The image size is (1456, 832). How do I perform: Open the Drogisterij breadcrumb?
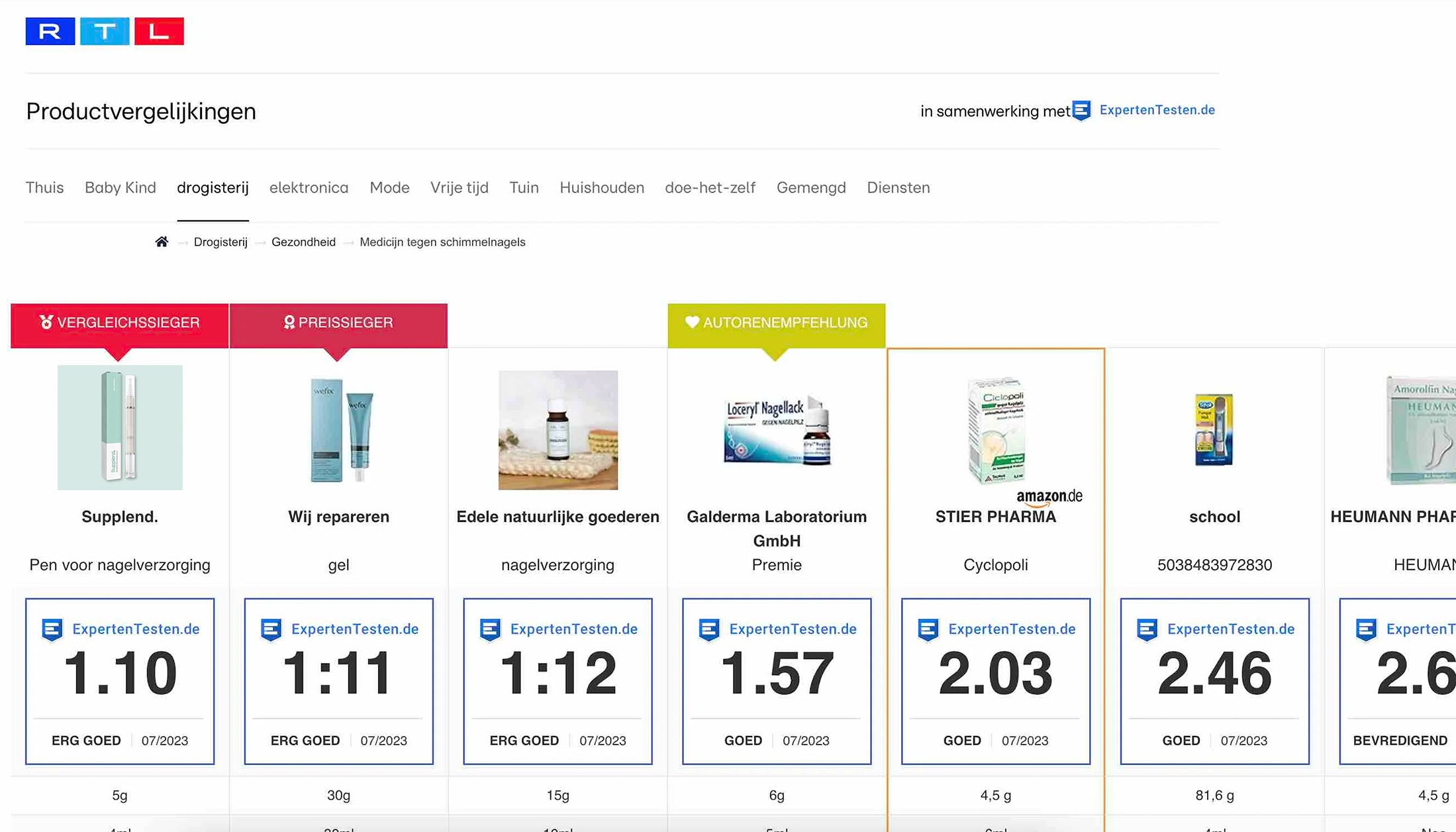tap(220, 242)
